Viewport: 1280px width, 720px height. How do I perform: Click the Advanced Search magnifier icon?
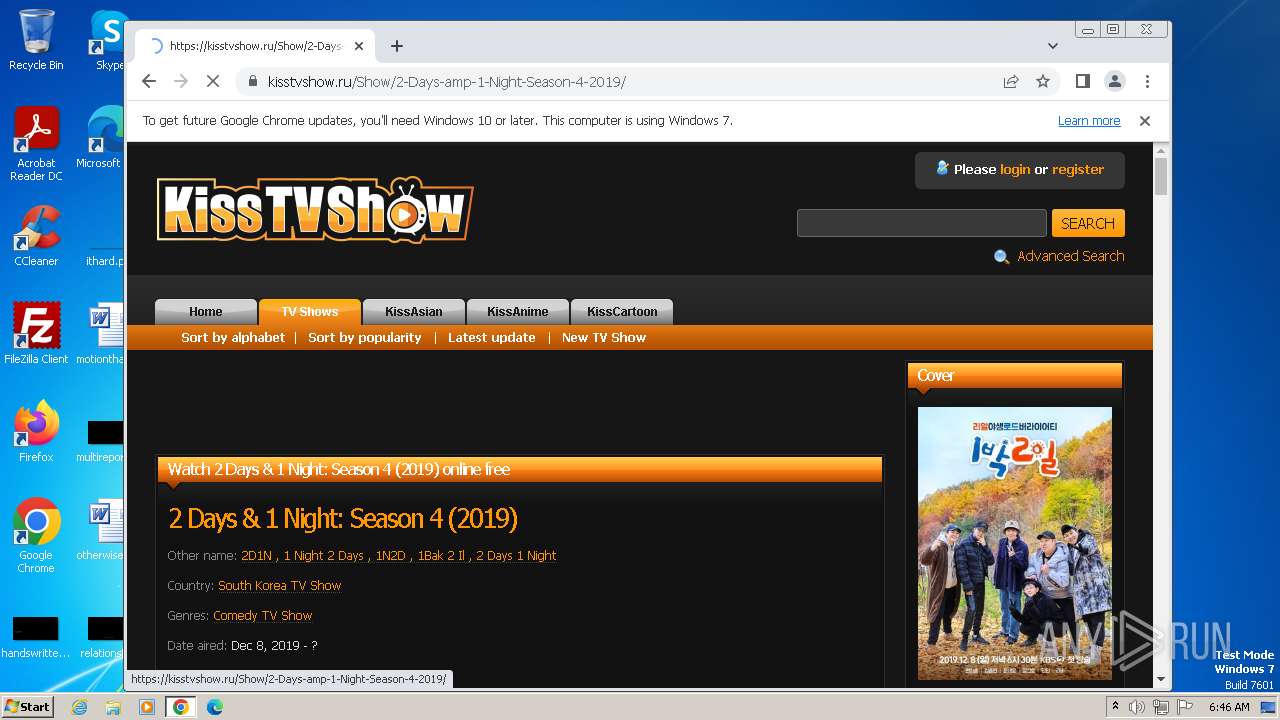tap(1001, 257)
